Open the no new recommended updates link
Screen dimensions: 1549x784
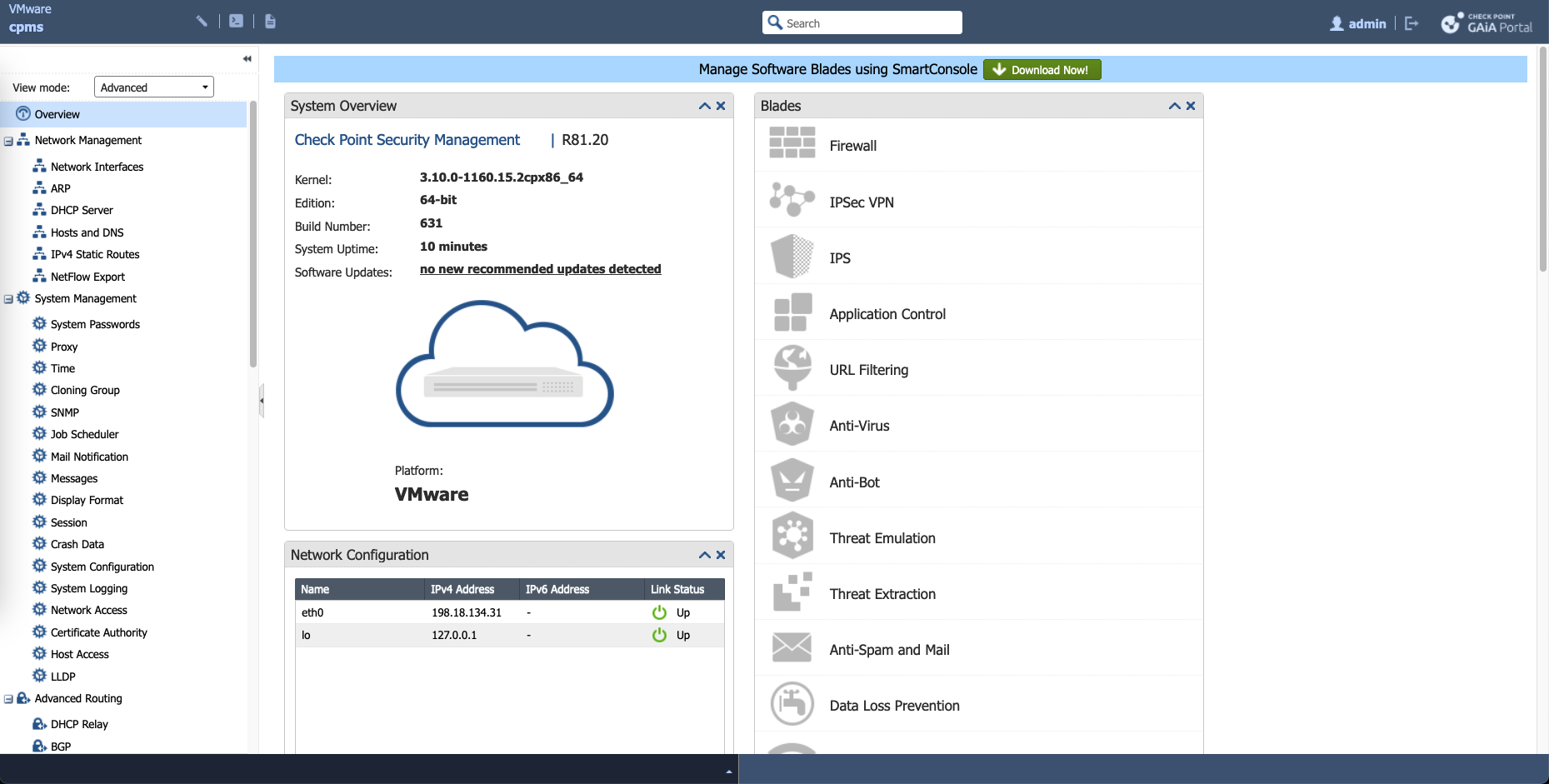pos(540,269)
